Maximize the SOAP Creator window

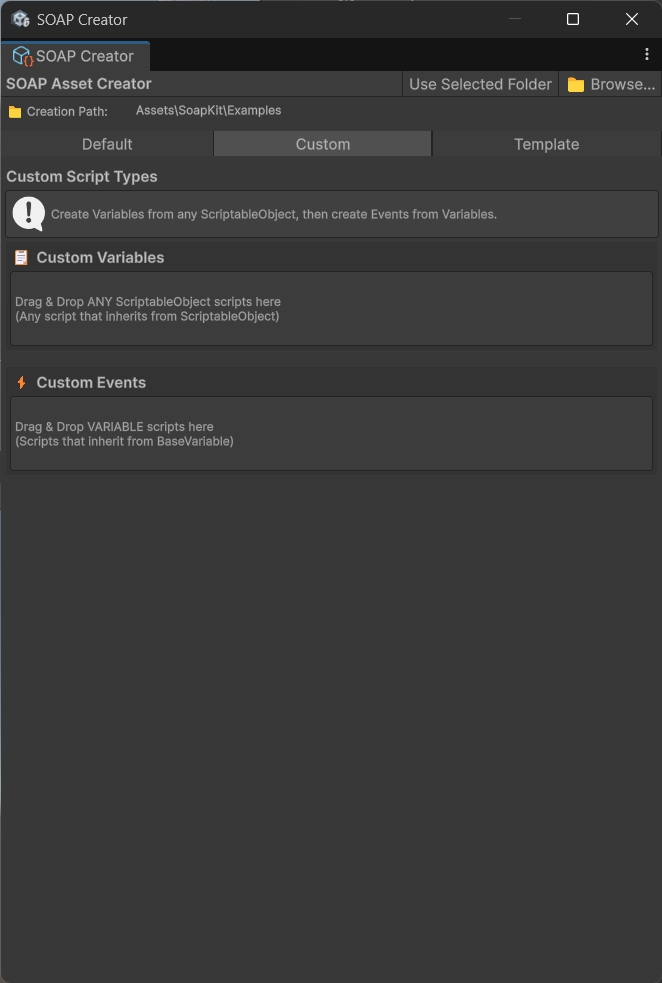coord(573,19)
